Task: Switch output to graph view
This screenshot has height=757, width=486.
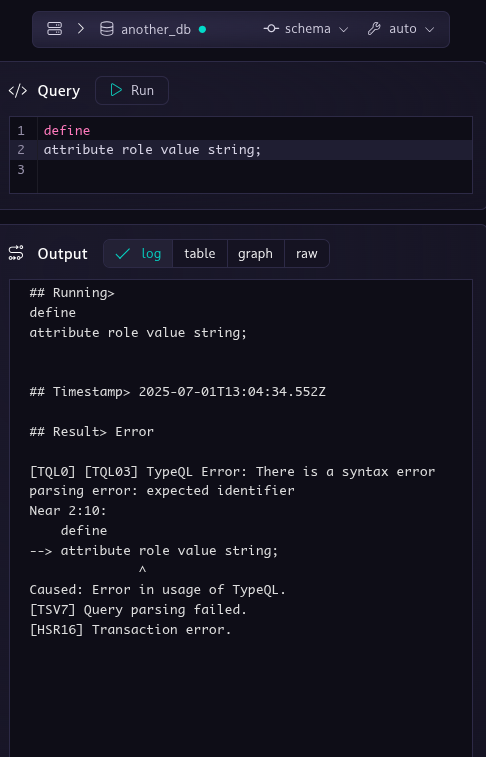Action: 255,253
